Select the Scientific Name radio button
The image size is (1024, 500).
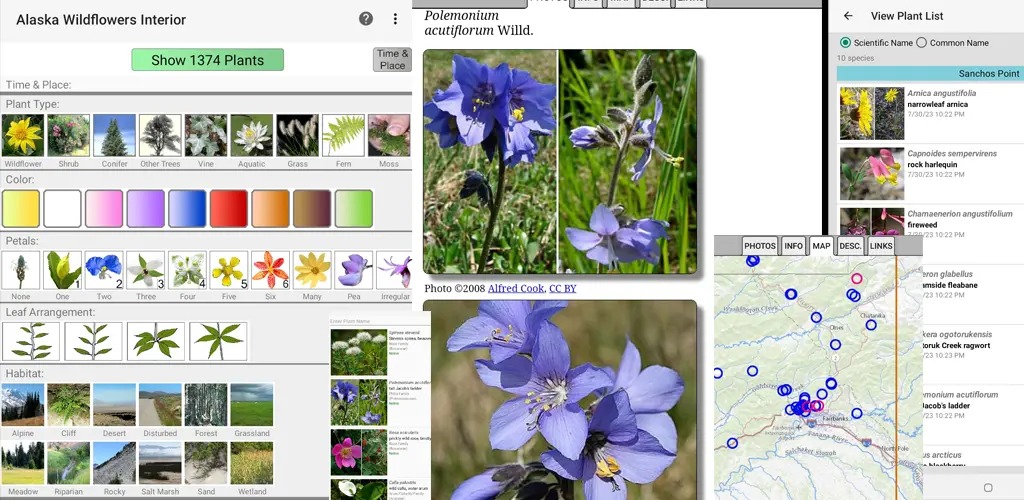[846, 42]
